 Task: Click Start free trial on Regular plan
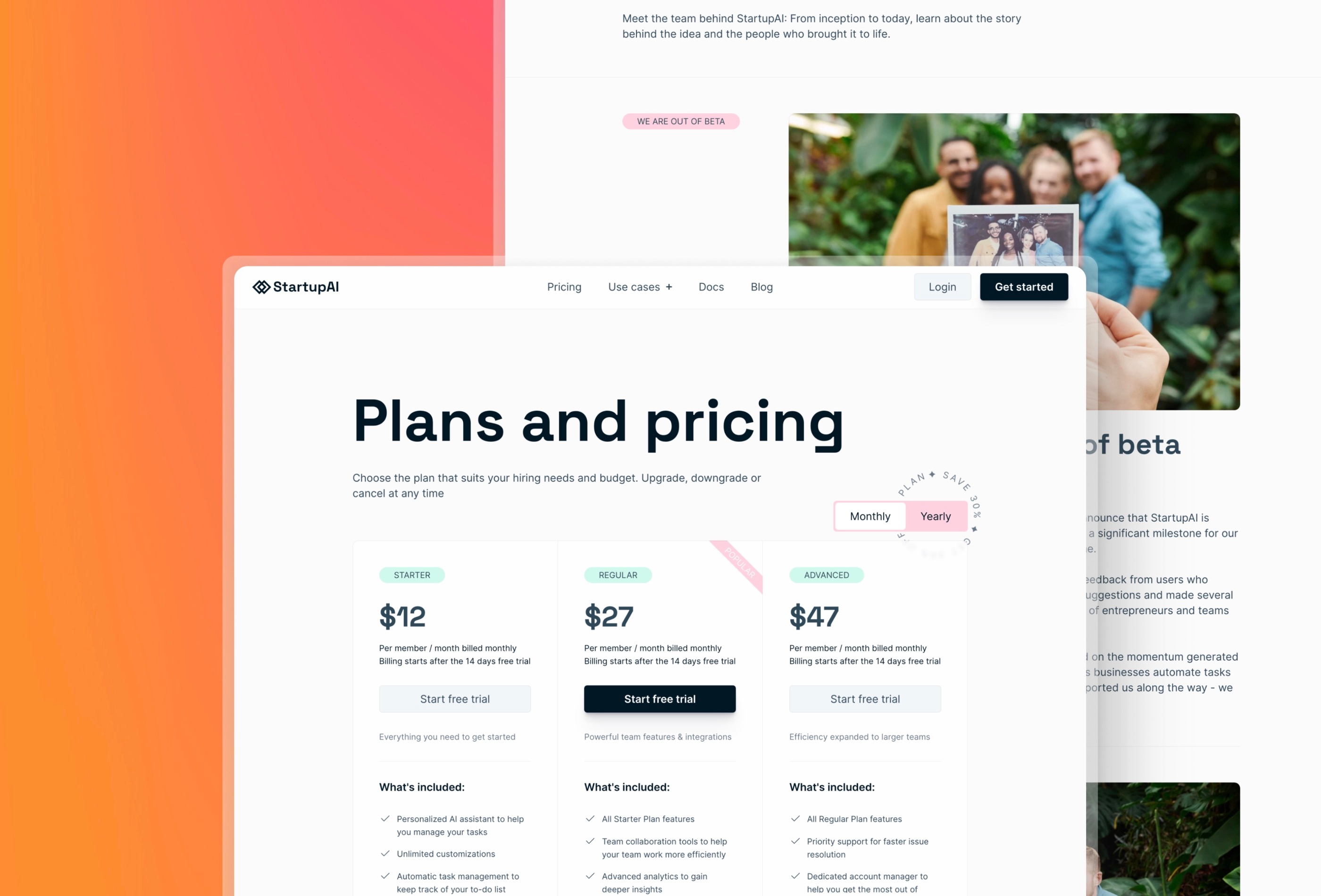[659, 699]
